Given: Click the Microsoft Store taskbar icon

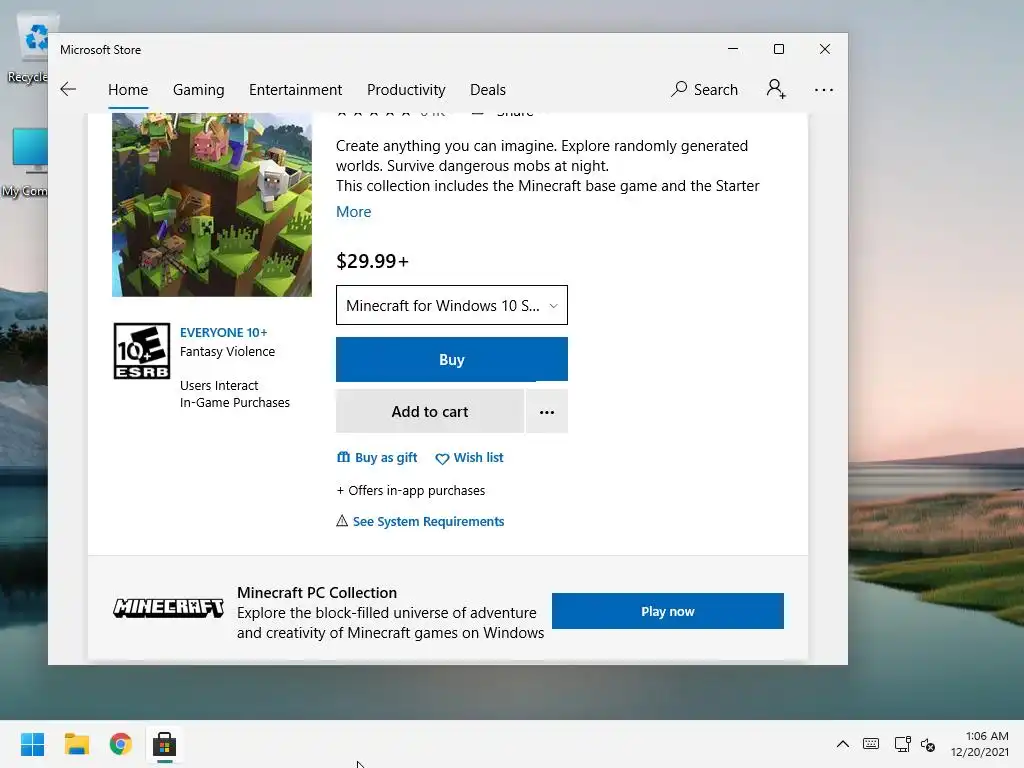Looking at the screenshot, I should (165, 744).
